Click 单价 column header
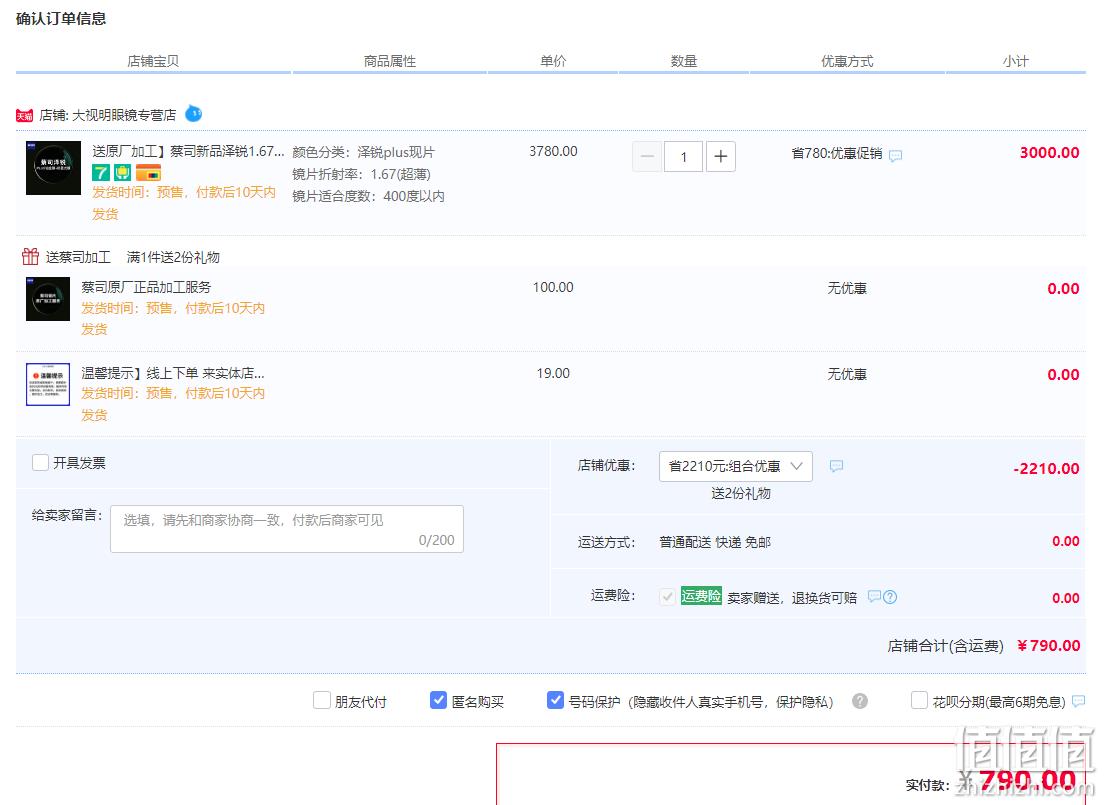The image size is (1104, 805). click(553, 61)
